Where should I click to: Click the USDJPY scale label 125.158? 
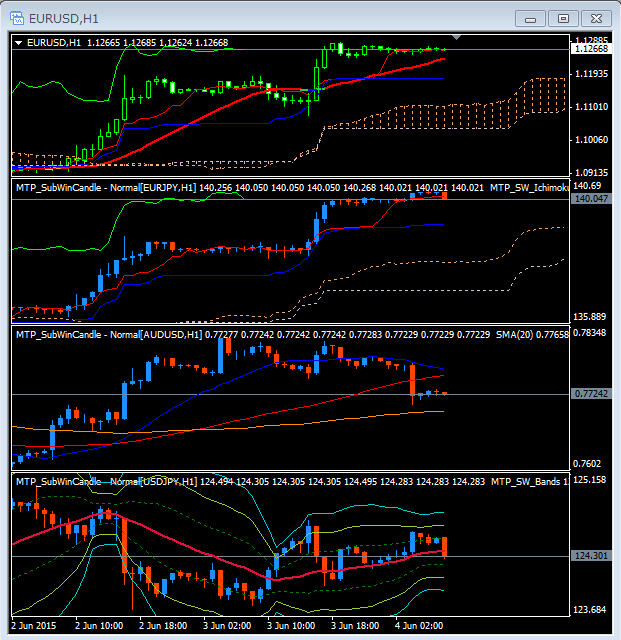[x=590, y=480]
